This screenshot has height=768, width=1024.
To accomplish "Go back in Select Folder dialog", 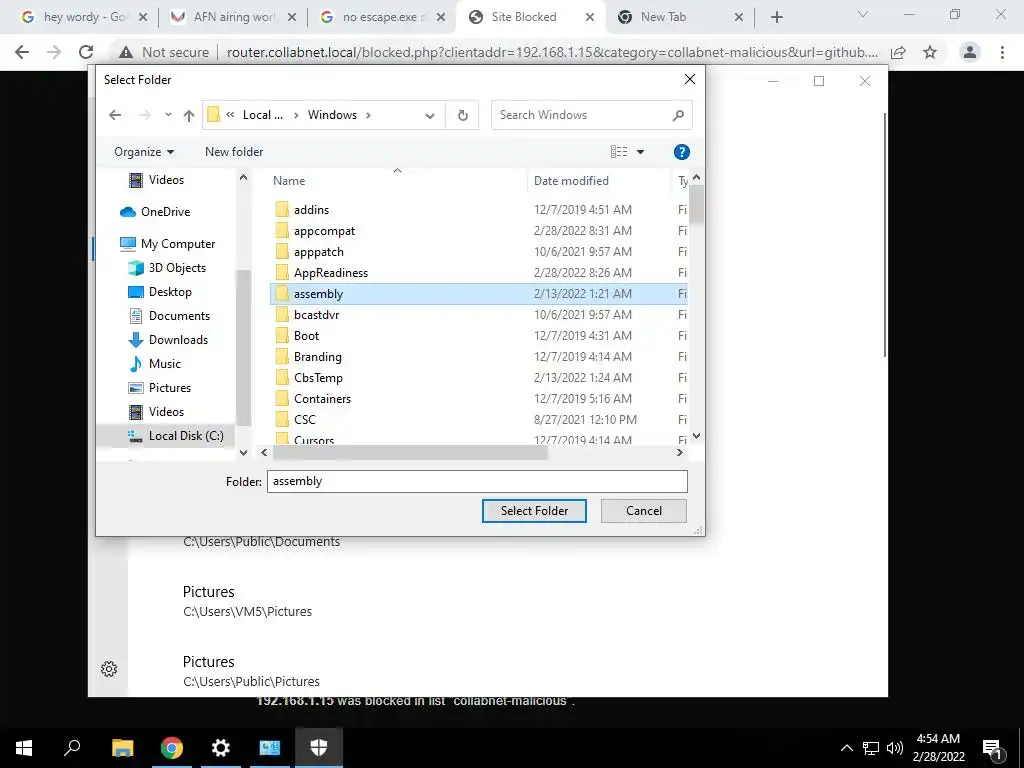I will pos(115,115).
